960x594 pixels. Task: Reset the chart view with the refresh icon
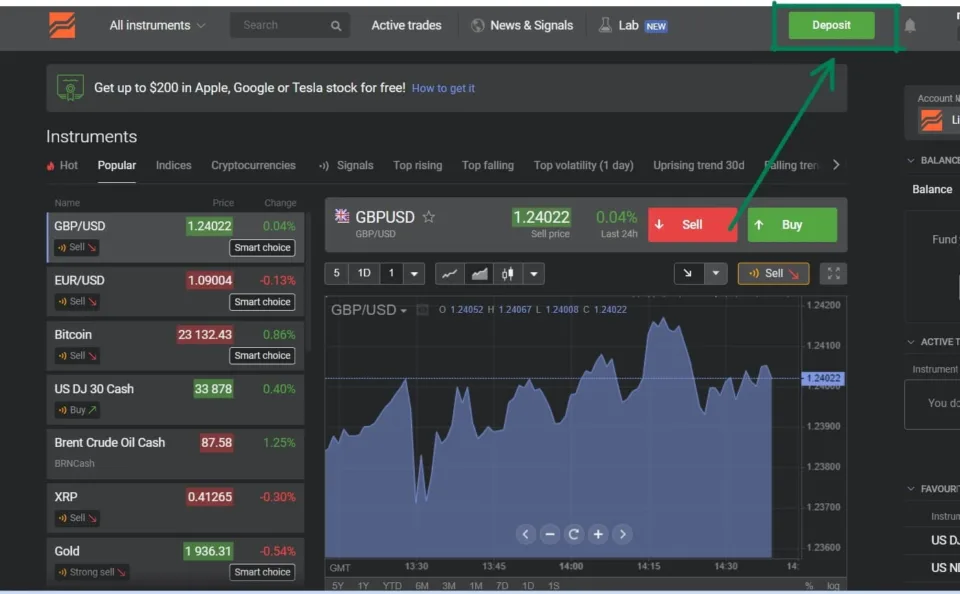[574, 534]
